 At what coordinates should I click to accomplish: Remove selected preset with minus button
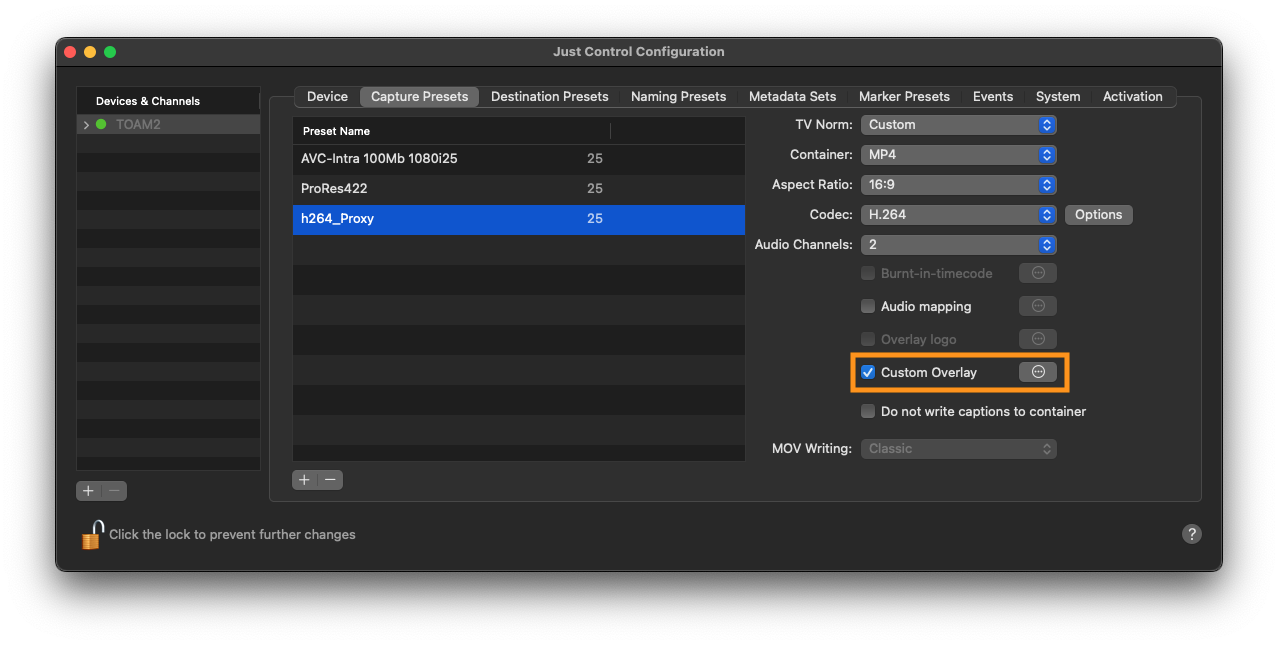330,480
